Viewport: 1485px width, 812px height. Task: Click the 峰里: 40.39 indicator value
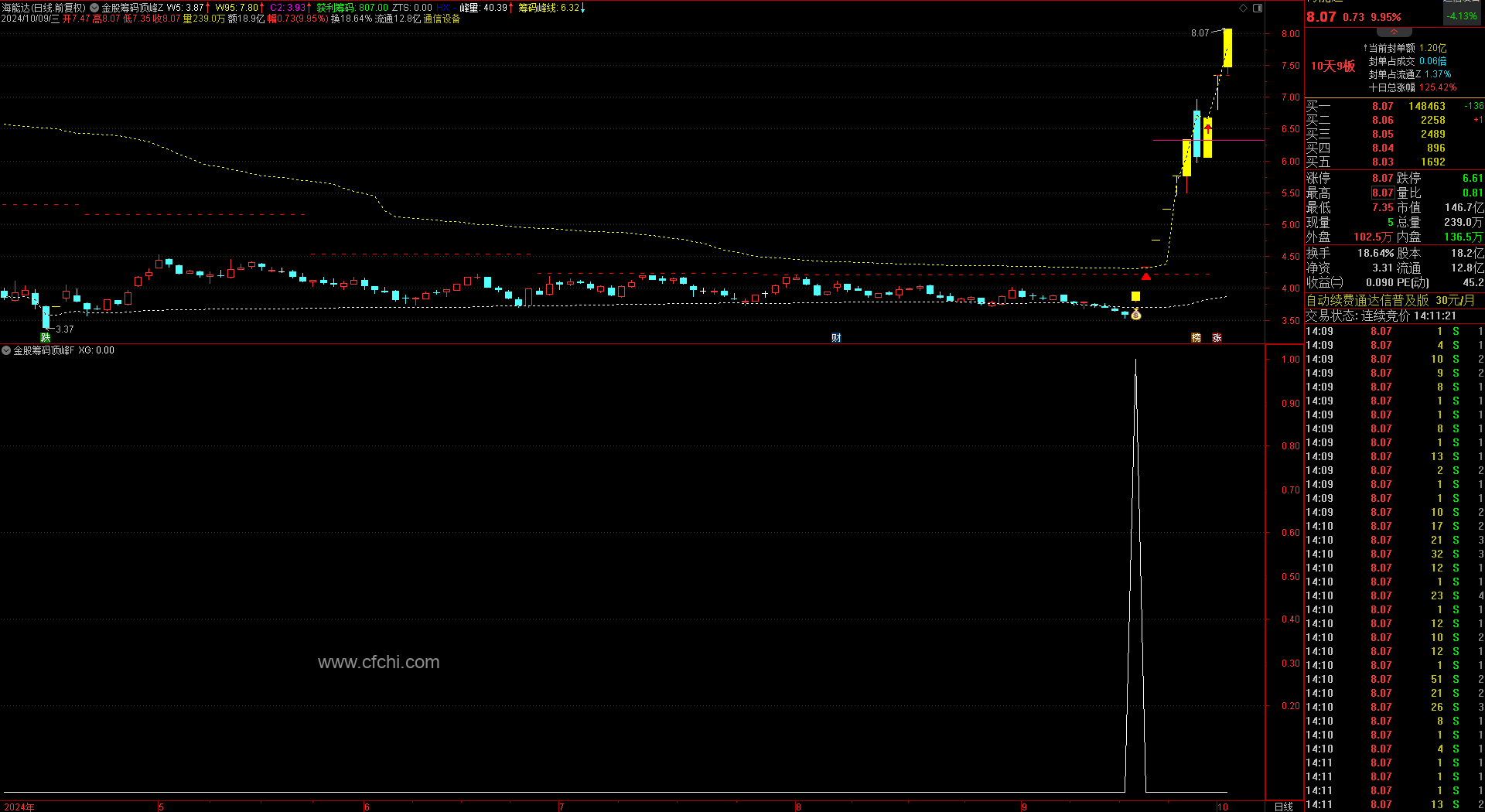point(487,8)
